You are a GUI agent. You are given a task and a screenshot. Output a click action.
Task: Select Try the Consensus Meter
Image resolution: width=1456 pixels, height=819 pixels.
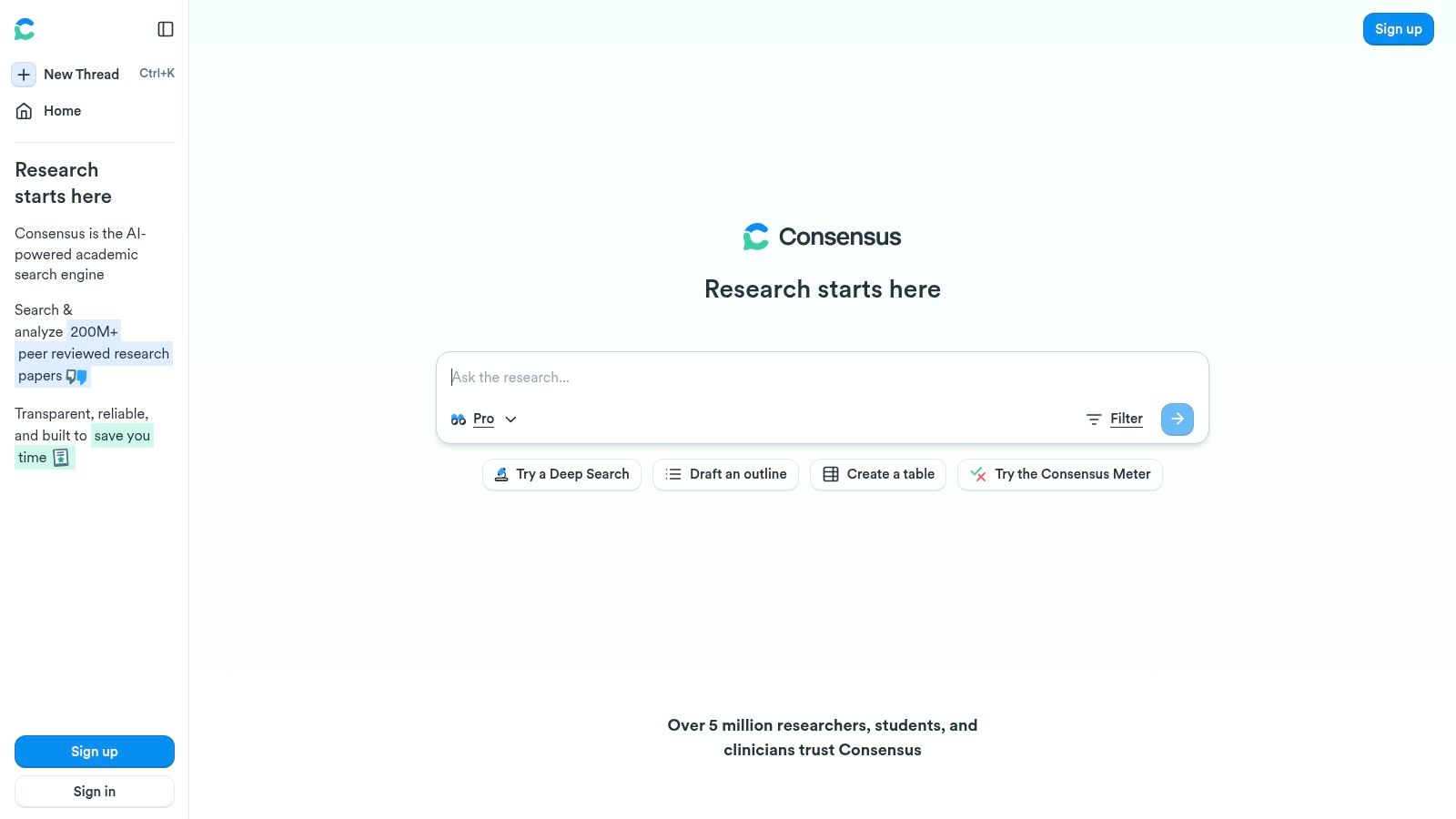(x=1060, y=474)
